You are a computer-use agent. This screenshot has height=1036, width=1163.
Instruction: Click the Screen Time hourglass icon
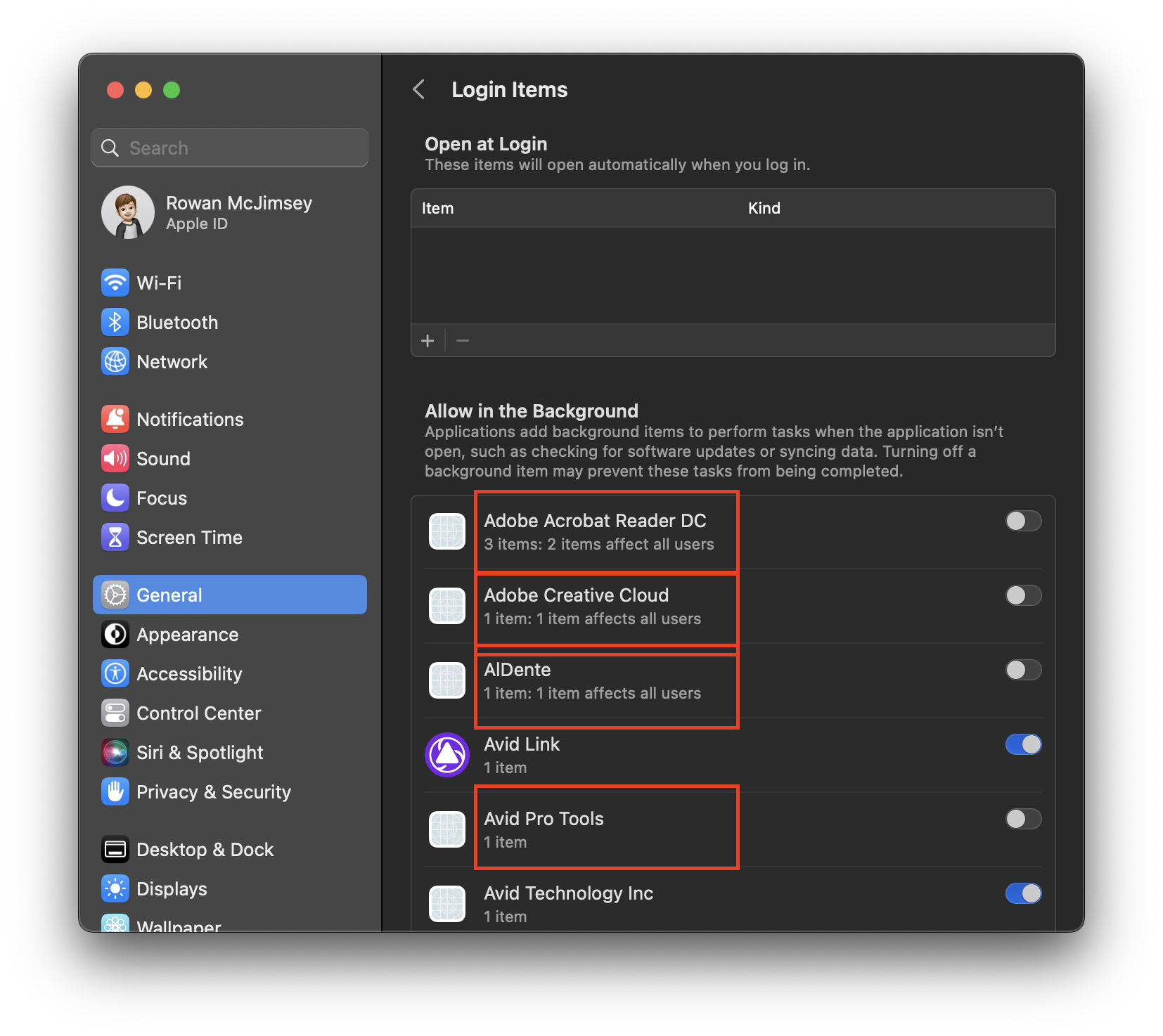115,537
